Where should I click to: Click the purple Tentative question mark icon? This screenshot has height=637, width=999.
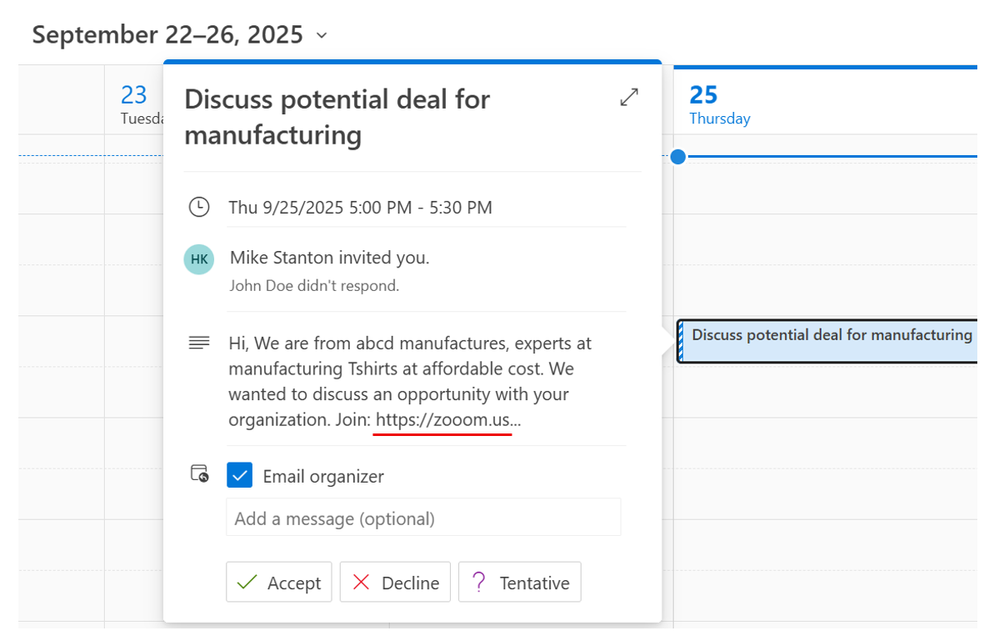coord(479,582)
